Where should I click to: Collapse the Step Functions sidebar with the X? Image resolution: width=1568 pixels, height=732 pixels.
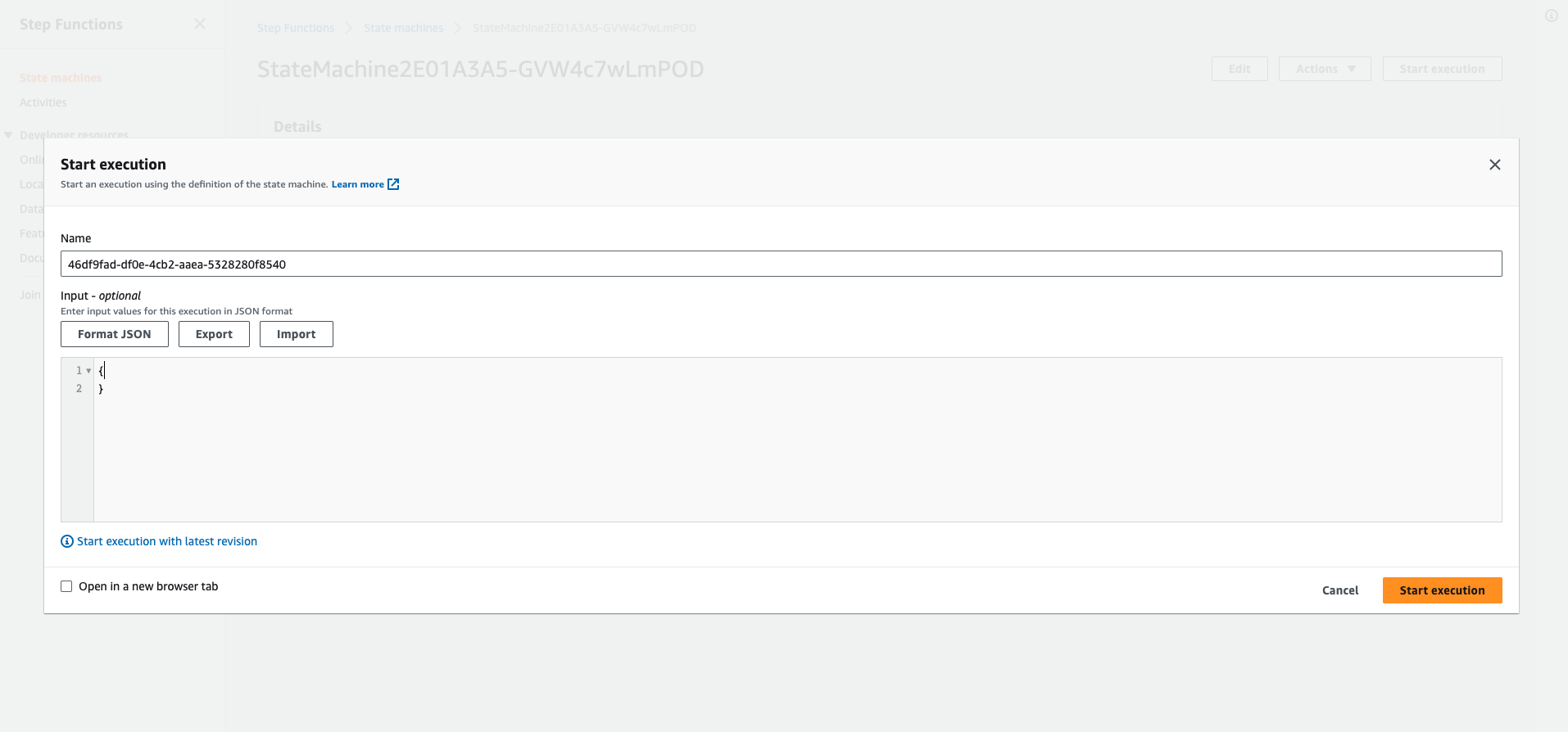click(200, 25)
